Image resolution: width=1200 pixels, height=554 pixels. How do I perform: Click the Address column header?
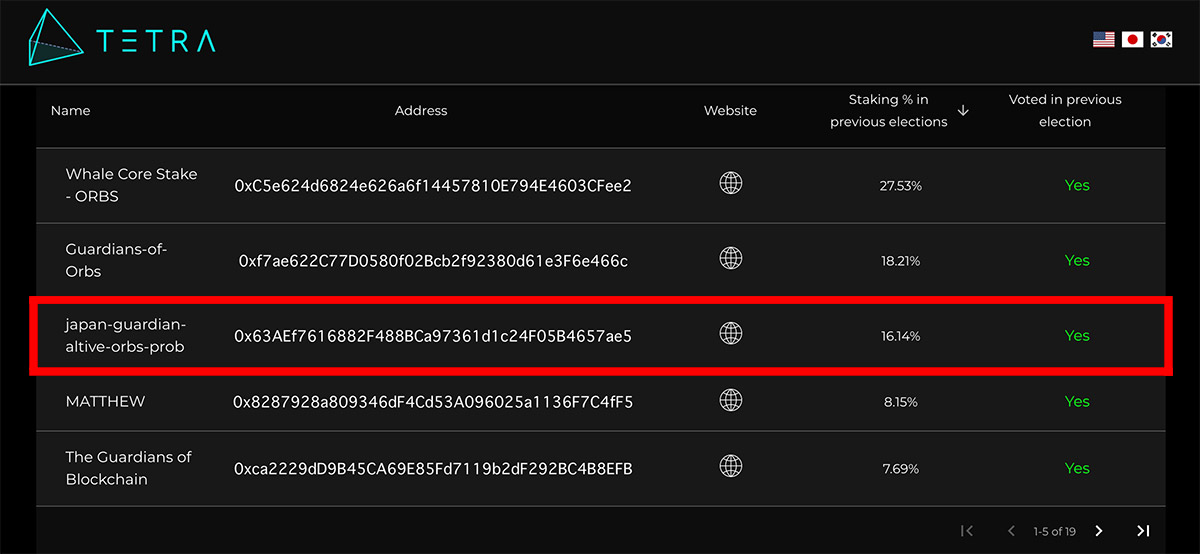click(421, 111)
